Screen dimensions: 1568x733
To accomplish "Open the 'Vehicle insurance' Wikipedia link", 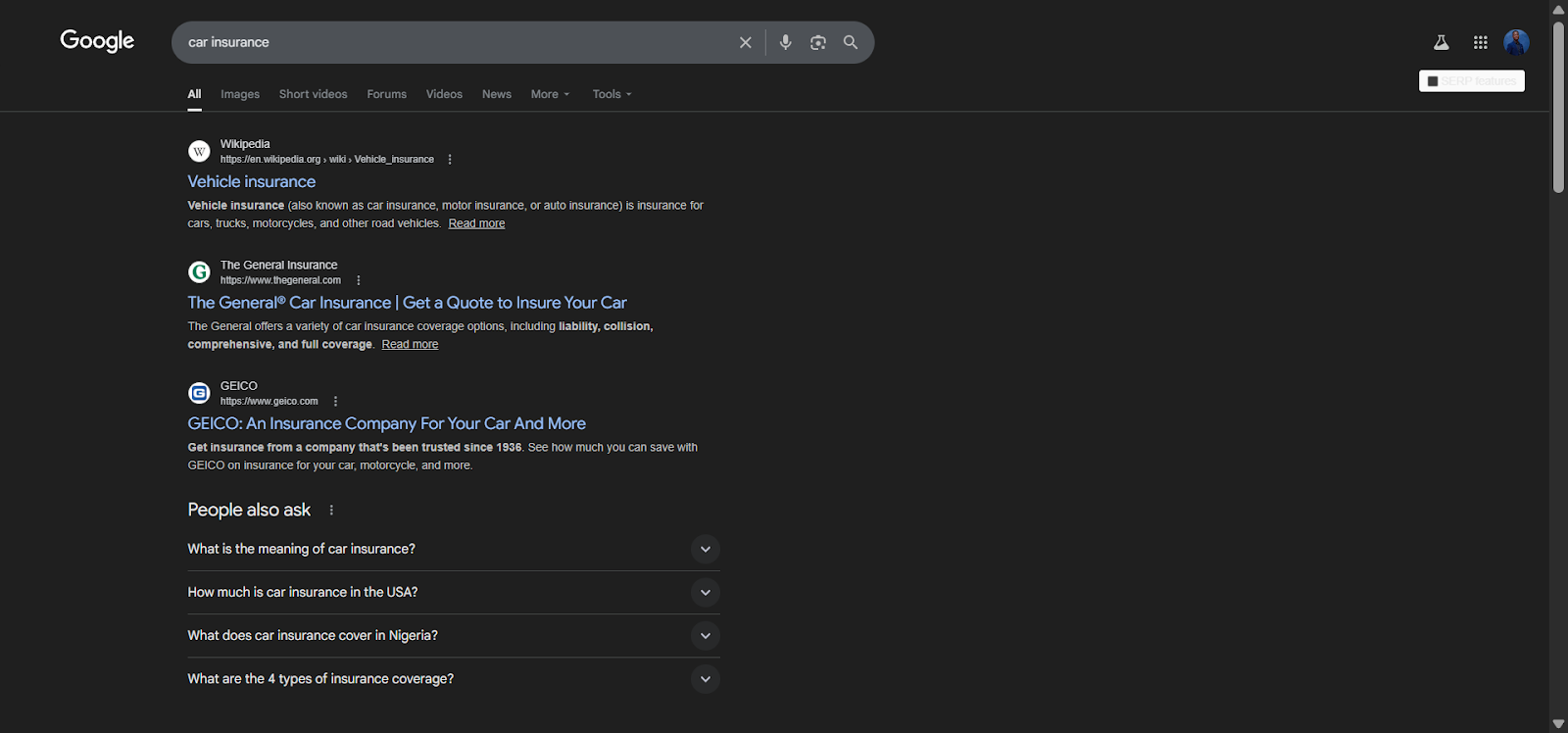I will (x=252, y=181).
